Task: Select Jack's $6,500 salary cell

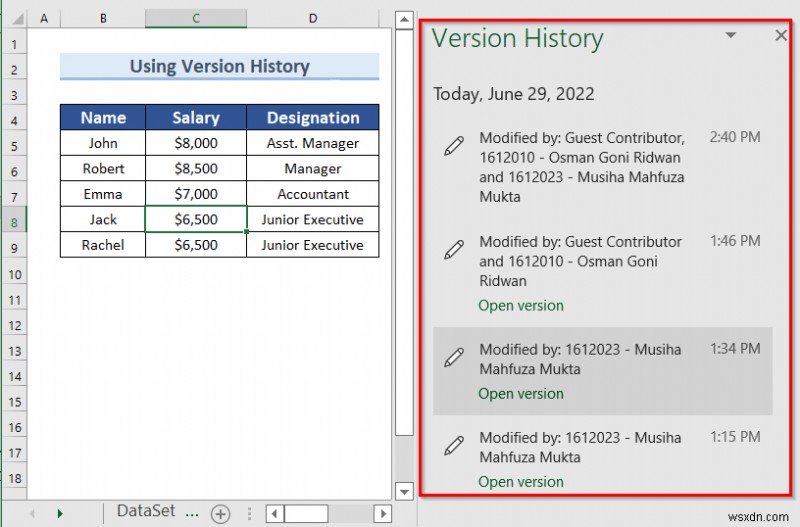Action: [x=196, y=219]
